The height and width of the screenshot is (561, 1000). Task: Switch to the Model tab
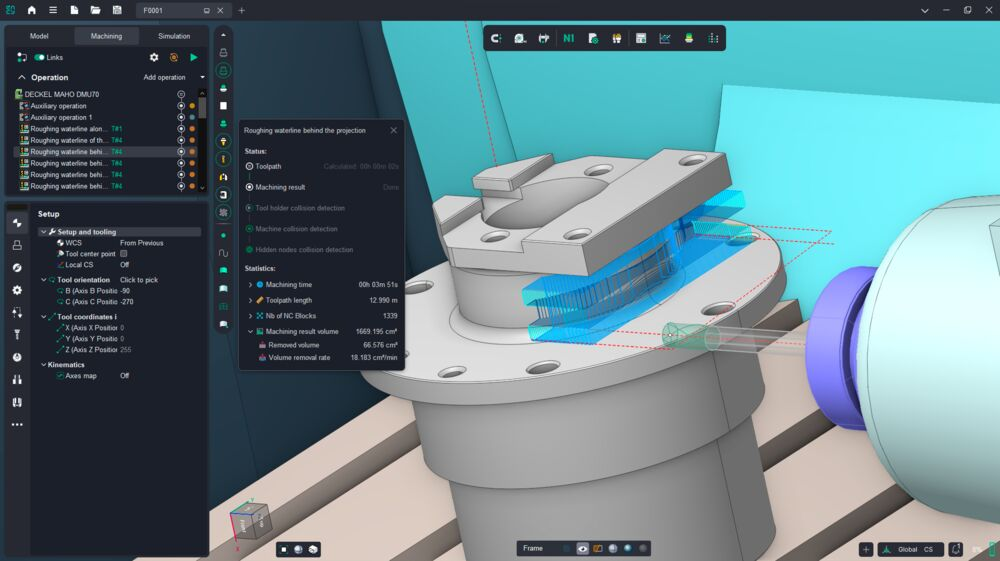pyautogui.click(x=39, y=36)
